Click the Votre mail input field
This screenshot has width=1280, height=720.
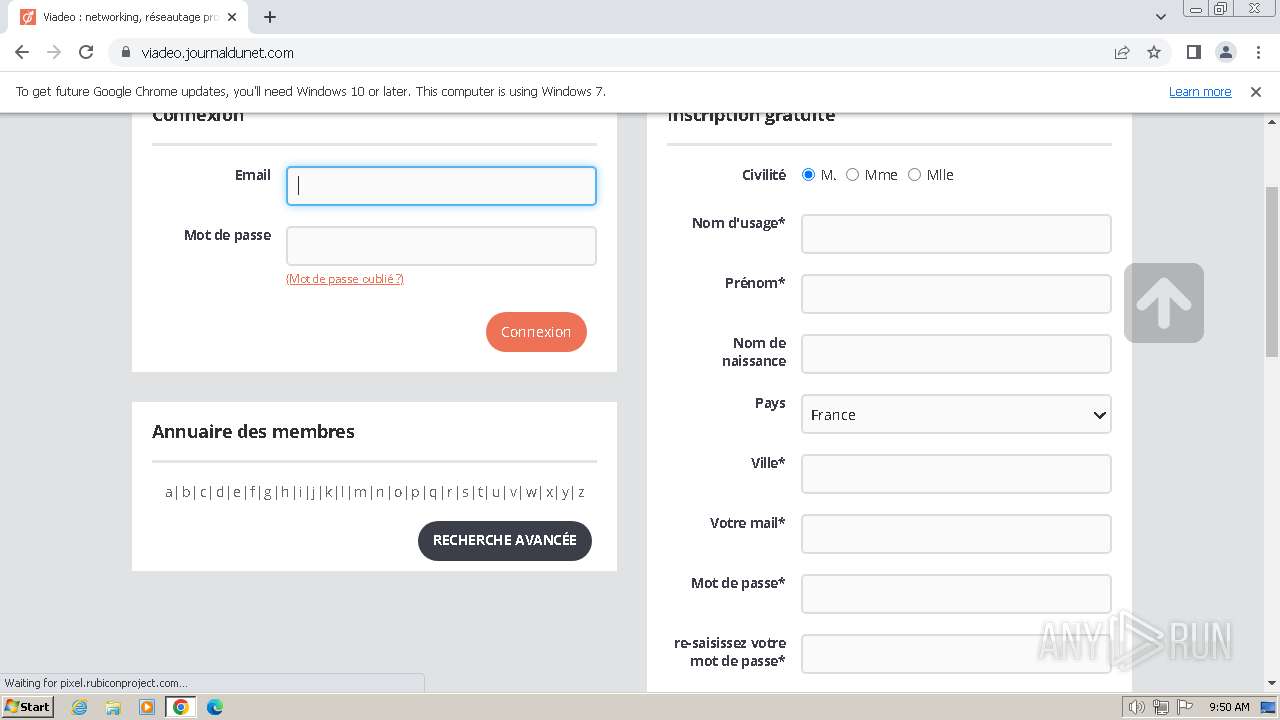(x=956, y=534)
